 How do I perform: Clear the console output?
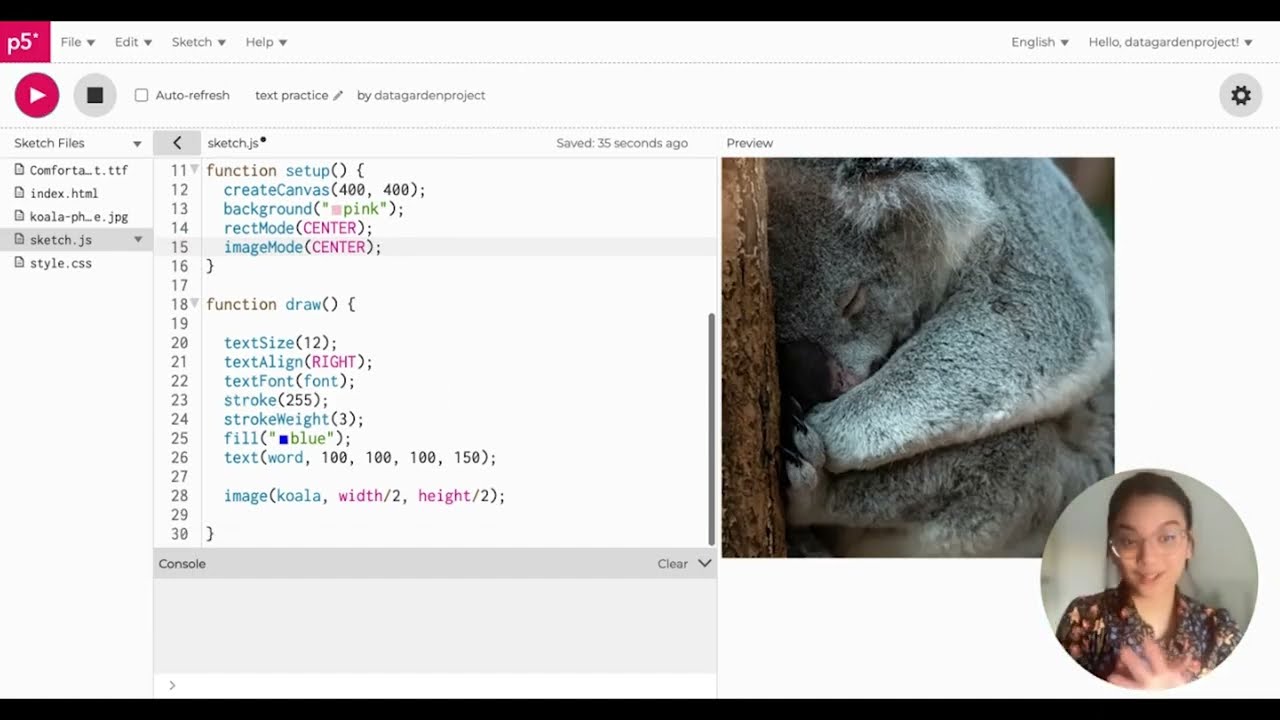click(x=672, y=564)
